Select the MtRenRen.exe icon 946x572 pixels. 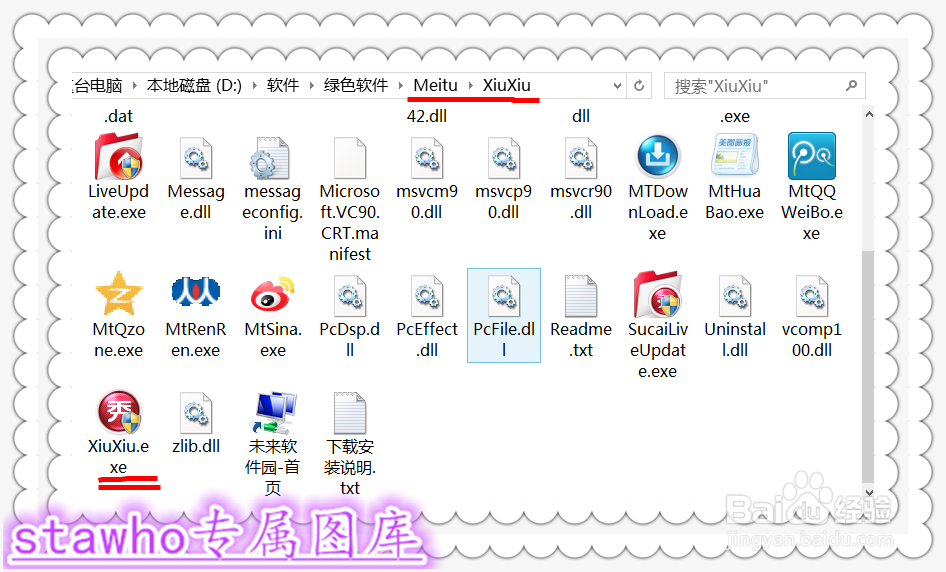coord(195,292)
